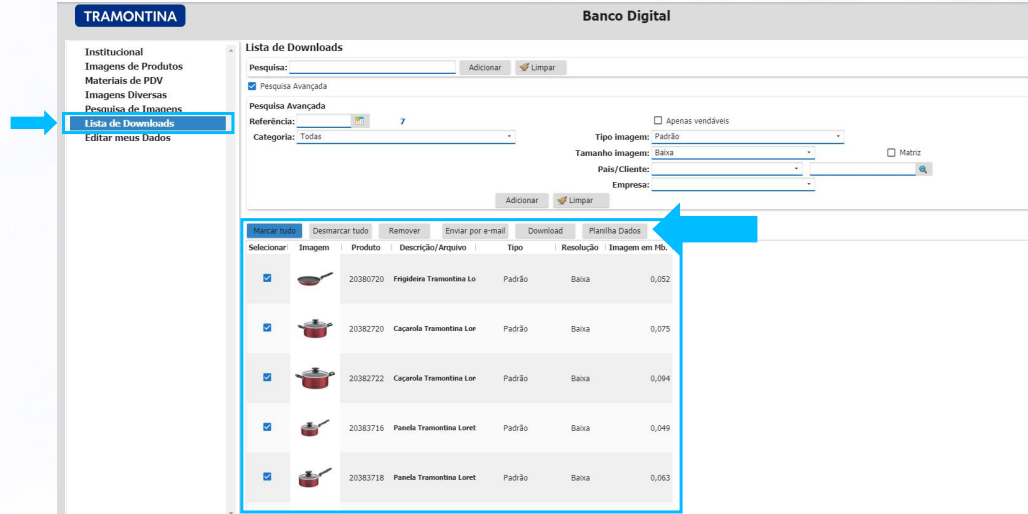
Task: Click the frying pan thumbnail for 20380720
Action: pos(315,279)
